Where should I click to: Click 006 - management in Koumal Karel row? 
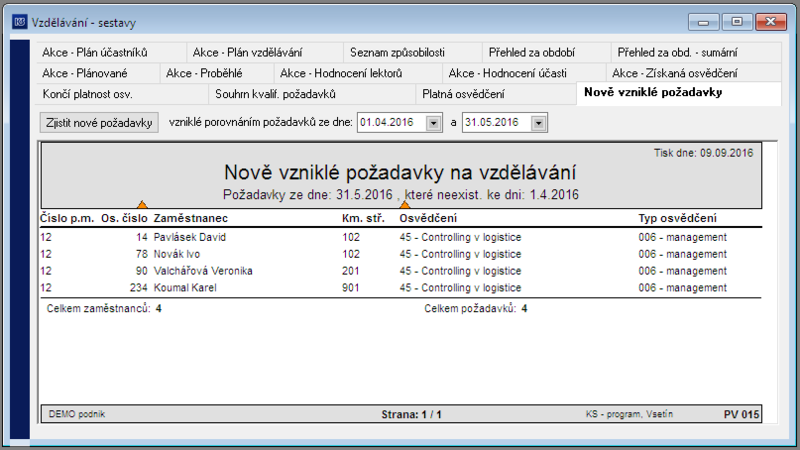tap(683, 288)
